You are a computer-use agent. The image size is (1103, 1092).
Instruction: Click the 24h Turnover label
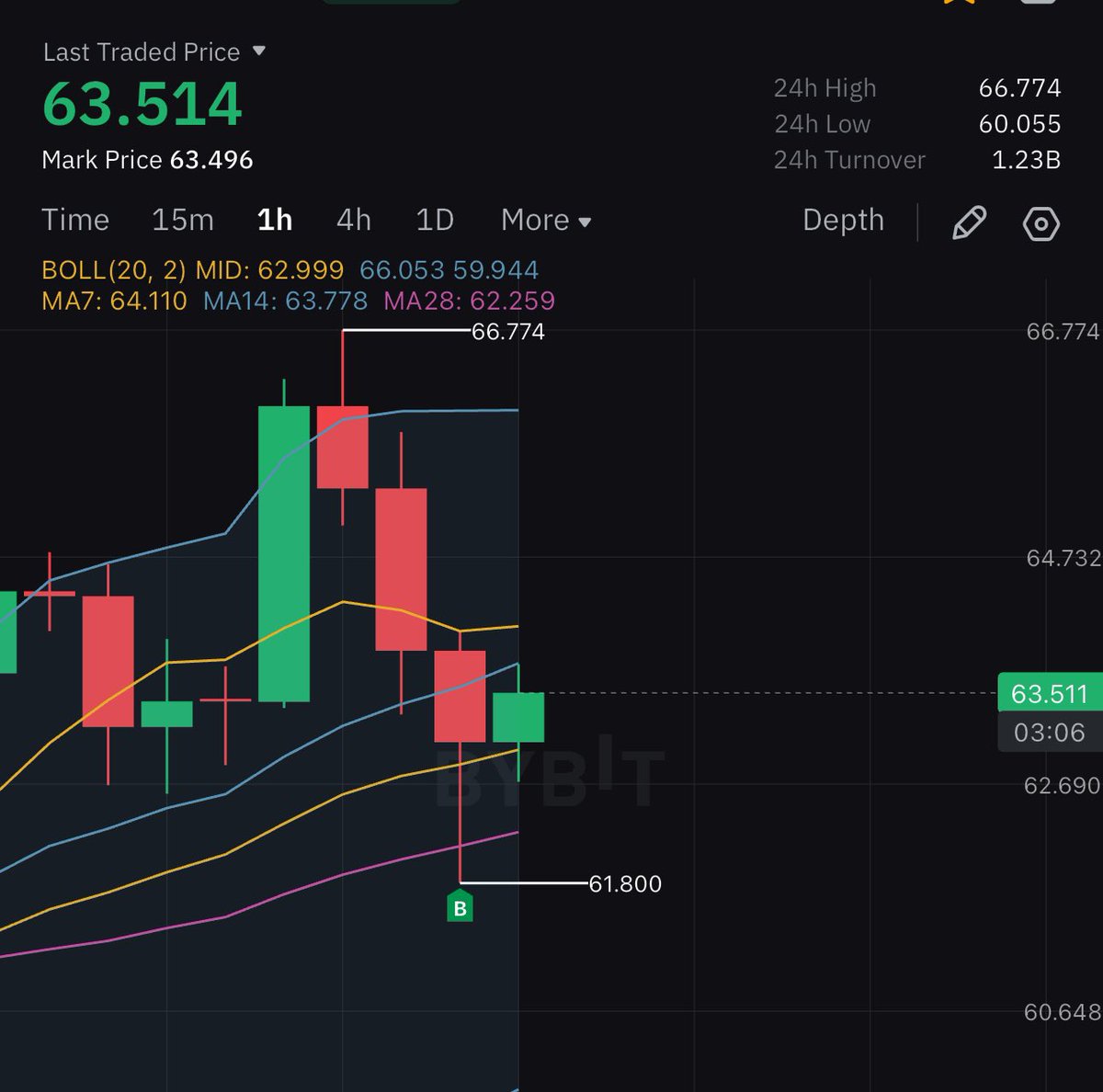tap(849, 160)
